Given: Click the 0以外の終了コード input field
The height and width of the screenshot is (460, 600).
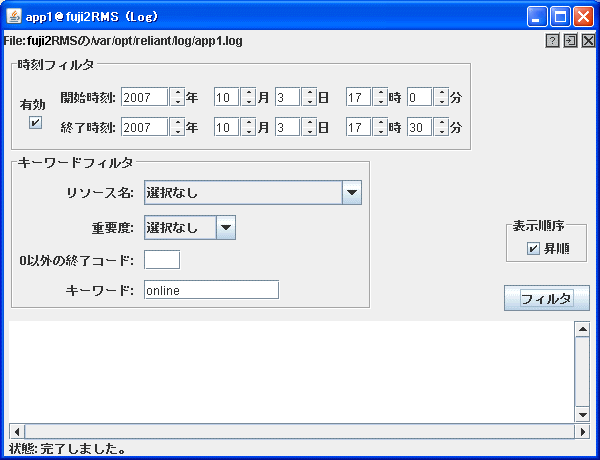Looking at the screenshot, I should pos(162,260).
